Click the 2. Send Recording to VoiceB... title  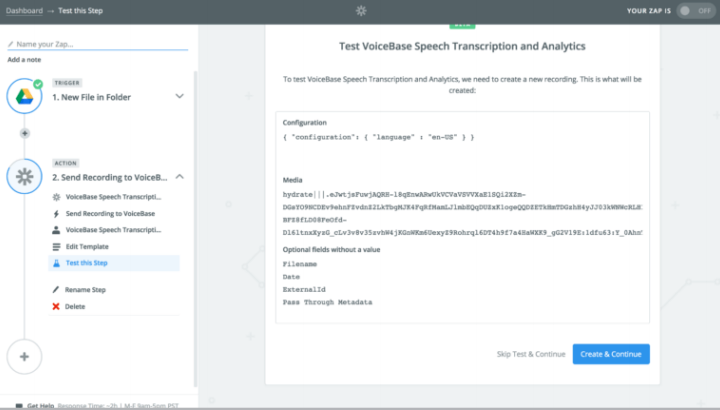[x=109, y=177]
